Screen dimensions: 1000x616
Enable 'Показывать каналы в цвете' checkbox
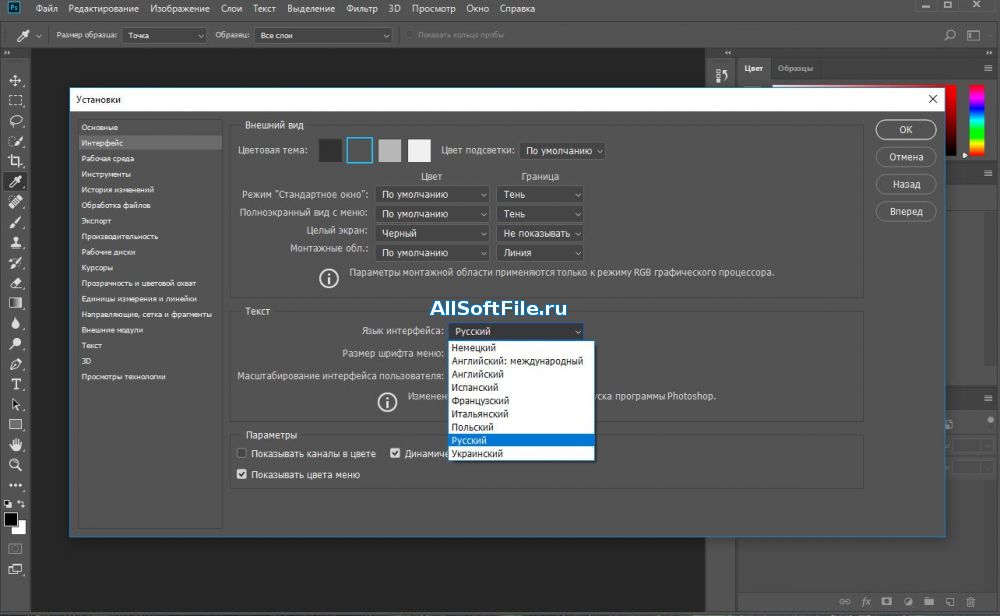pyautogui.click(x=242, y=453)
